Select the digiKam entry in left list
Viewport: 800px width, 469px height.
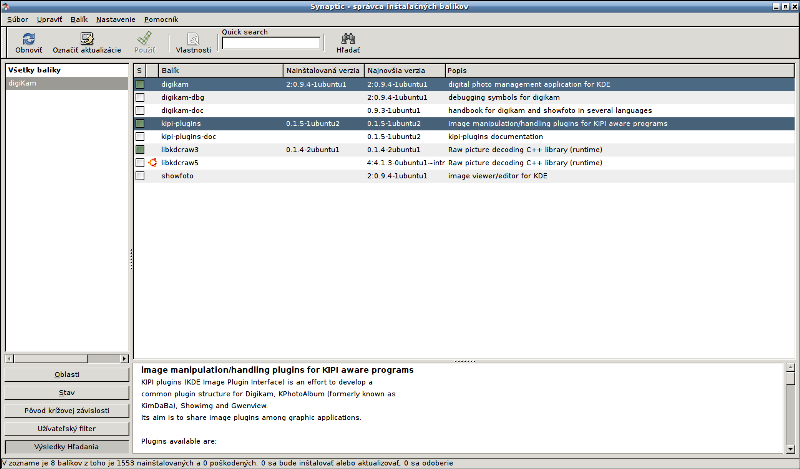point(67,83)
